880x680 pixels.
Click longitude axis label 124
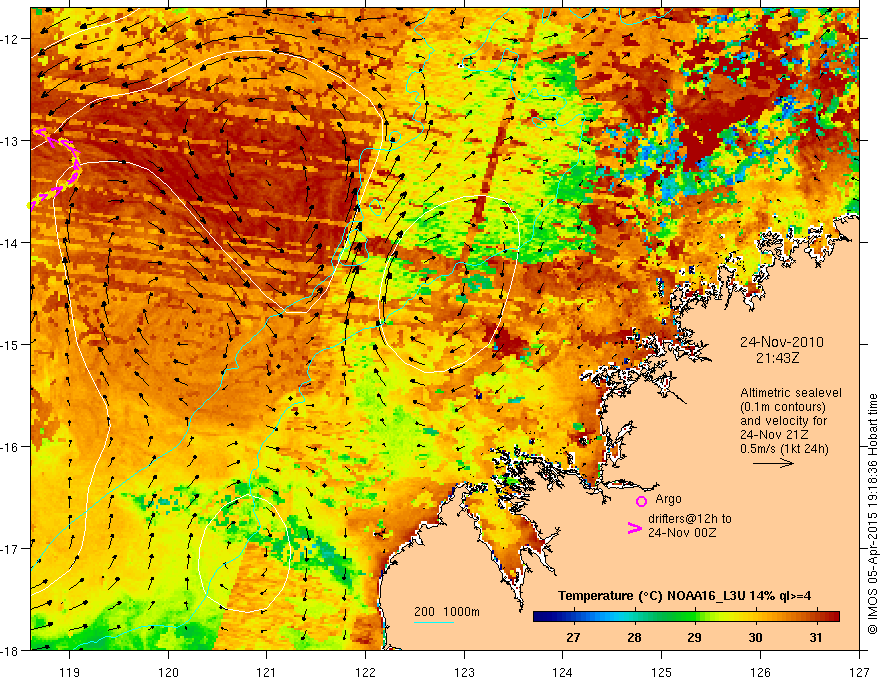point(563,672)
